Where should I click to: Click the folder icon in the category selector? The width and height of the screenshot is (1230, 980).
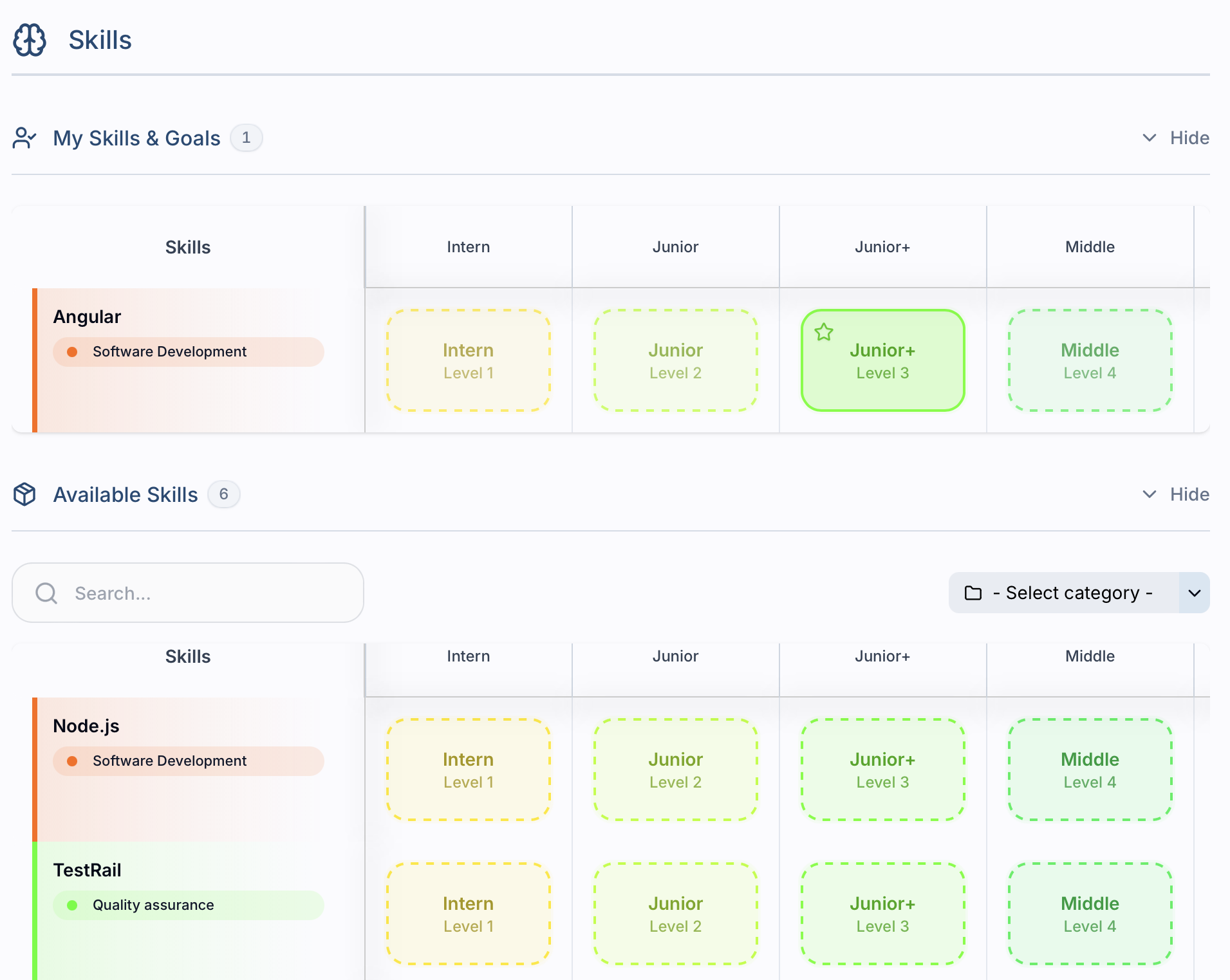(973, 593)
